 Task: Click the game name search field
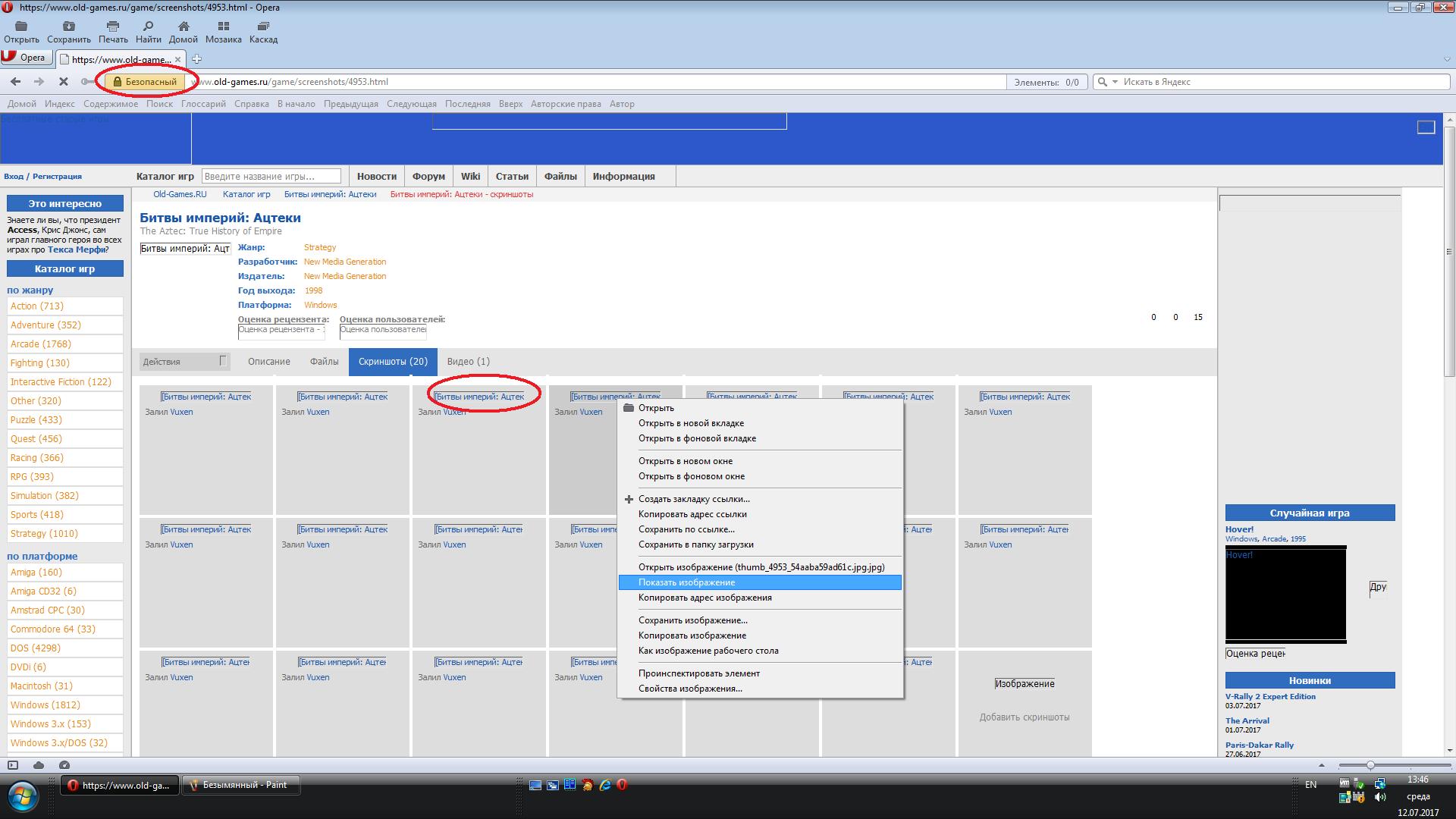coord(271,177)
